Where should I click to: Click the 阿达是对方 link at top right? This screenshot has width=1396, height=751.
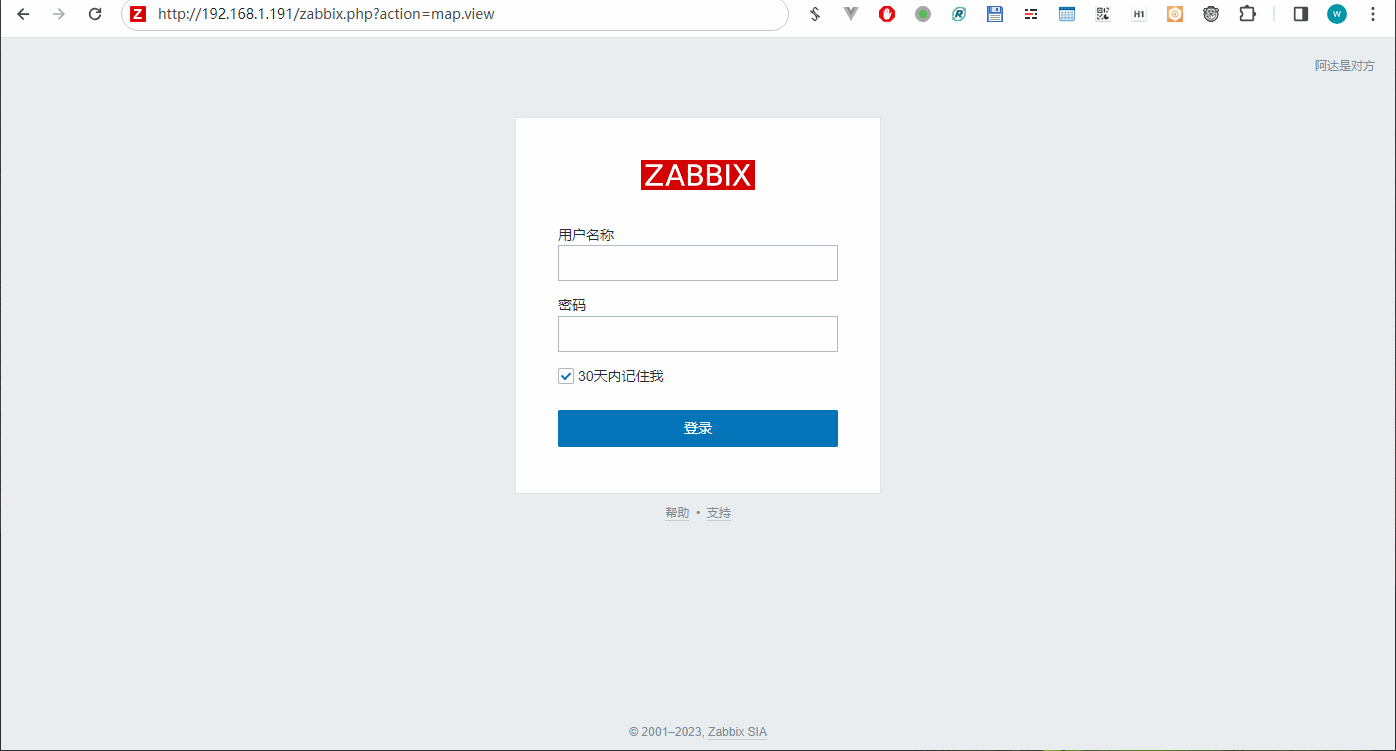coord(1344,66)
